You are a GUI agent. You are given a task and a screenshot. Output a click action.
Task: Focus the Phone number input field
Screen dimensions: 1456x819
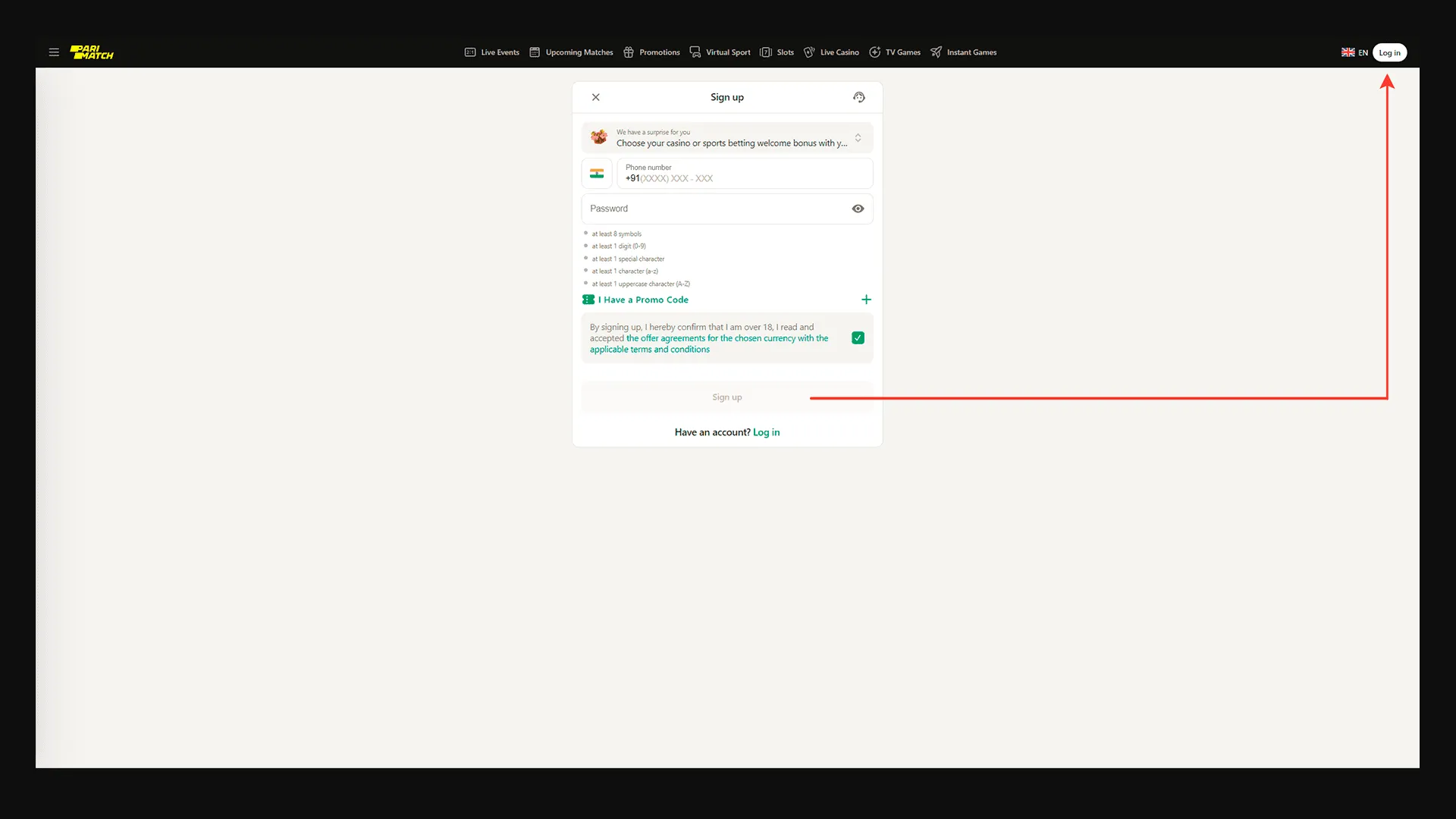(745, 174)
